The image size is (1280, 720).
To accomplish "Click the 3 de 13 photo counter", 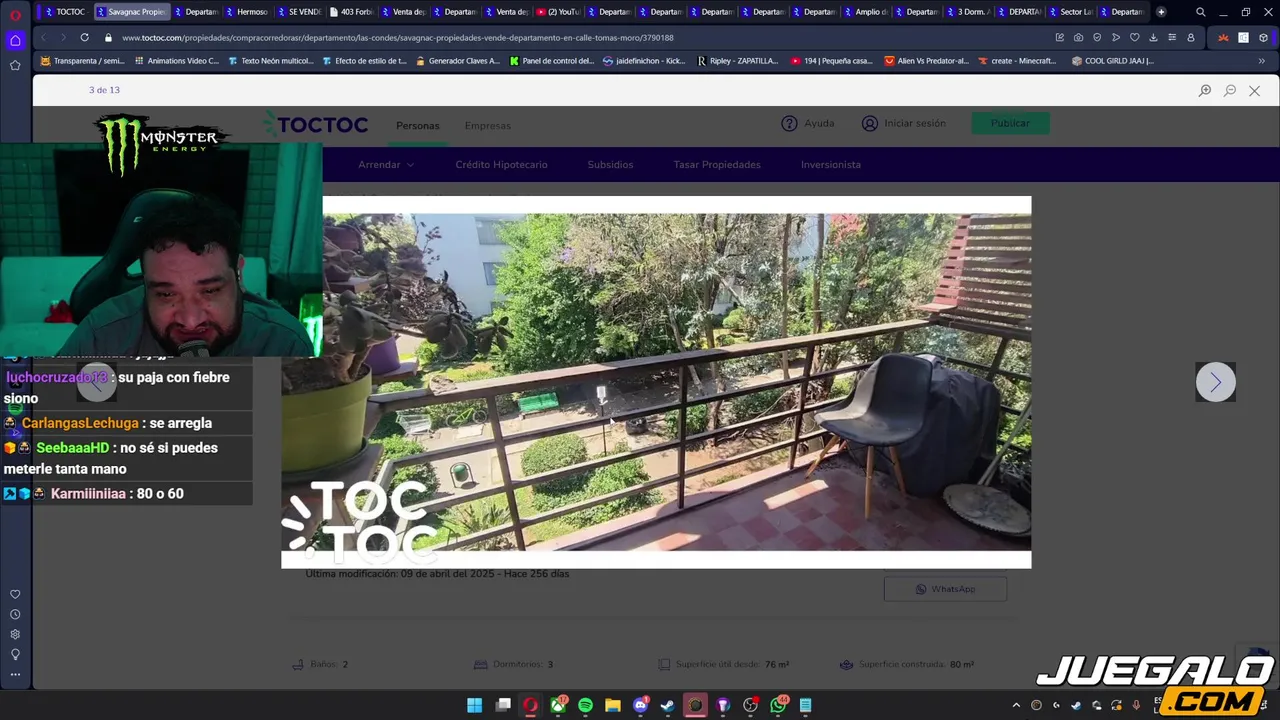I will [x=104, y=90].
